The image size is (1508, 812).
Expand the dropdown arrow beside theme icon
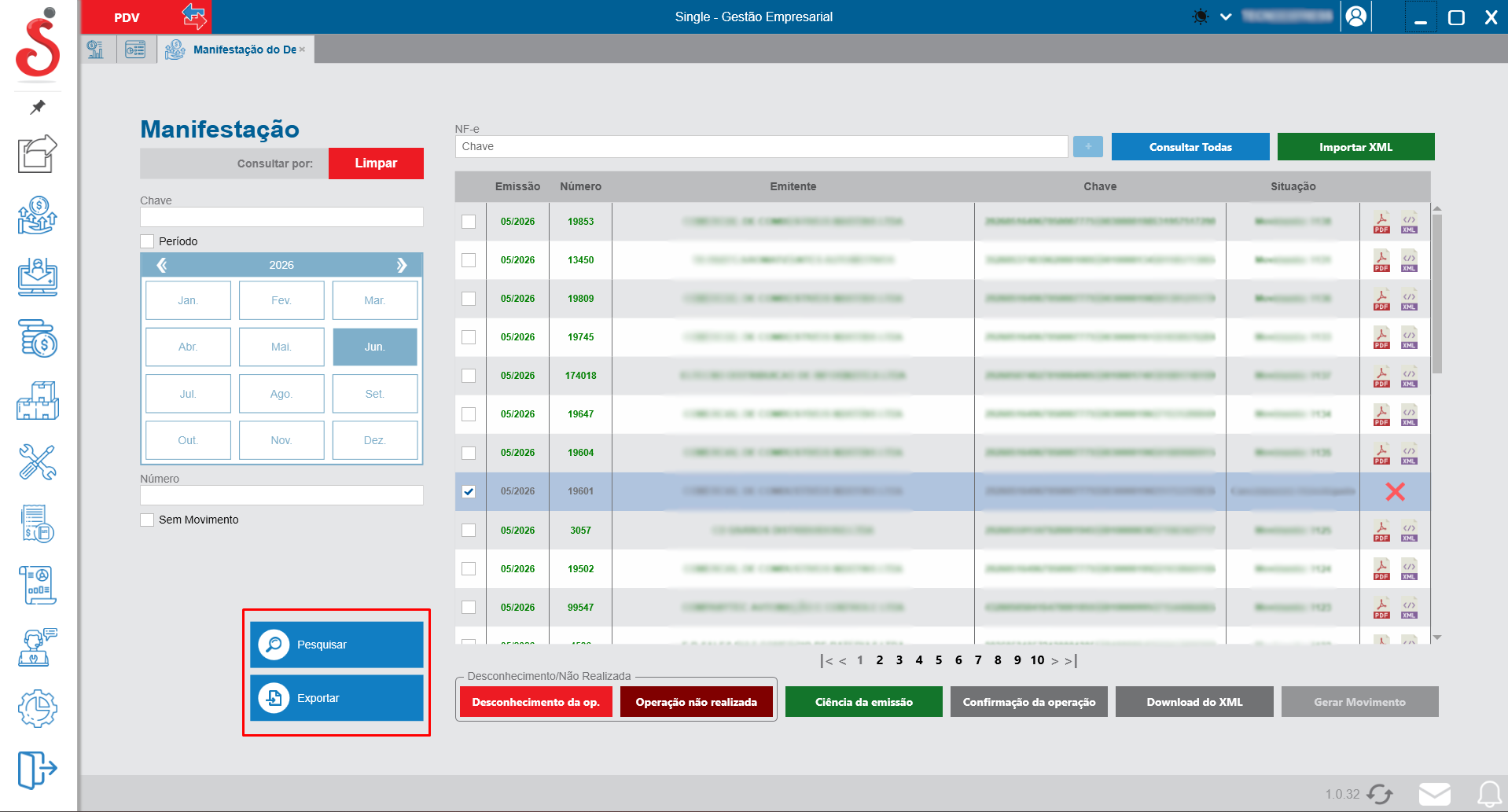click(1226, 17)
